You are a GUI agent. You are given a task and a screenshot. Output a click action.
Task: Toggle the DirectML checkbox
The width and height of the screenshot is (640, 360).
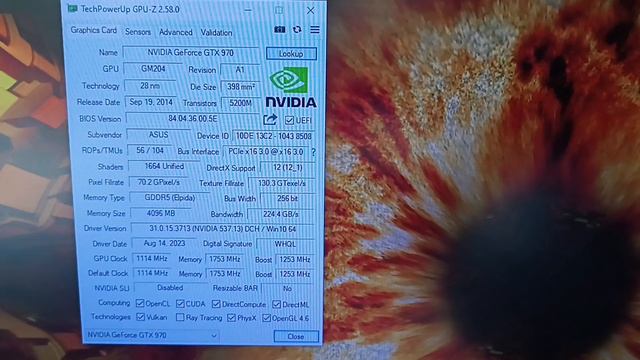[x=276, y=304]
